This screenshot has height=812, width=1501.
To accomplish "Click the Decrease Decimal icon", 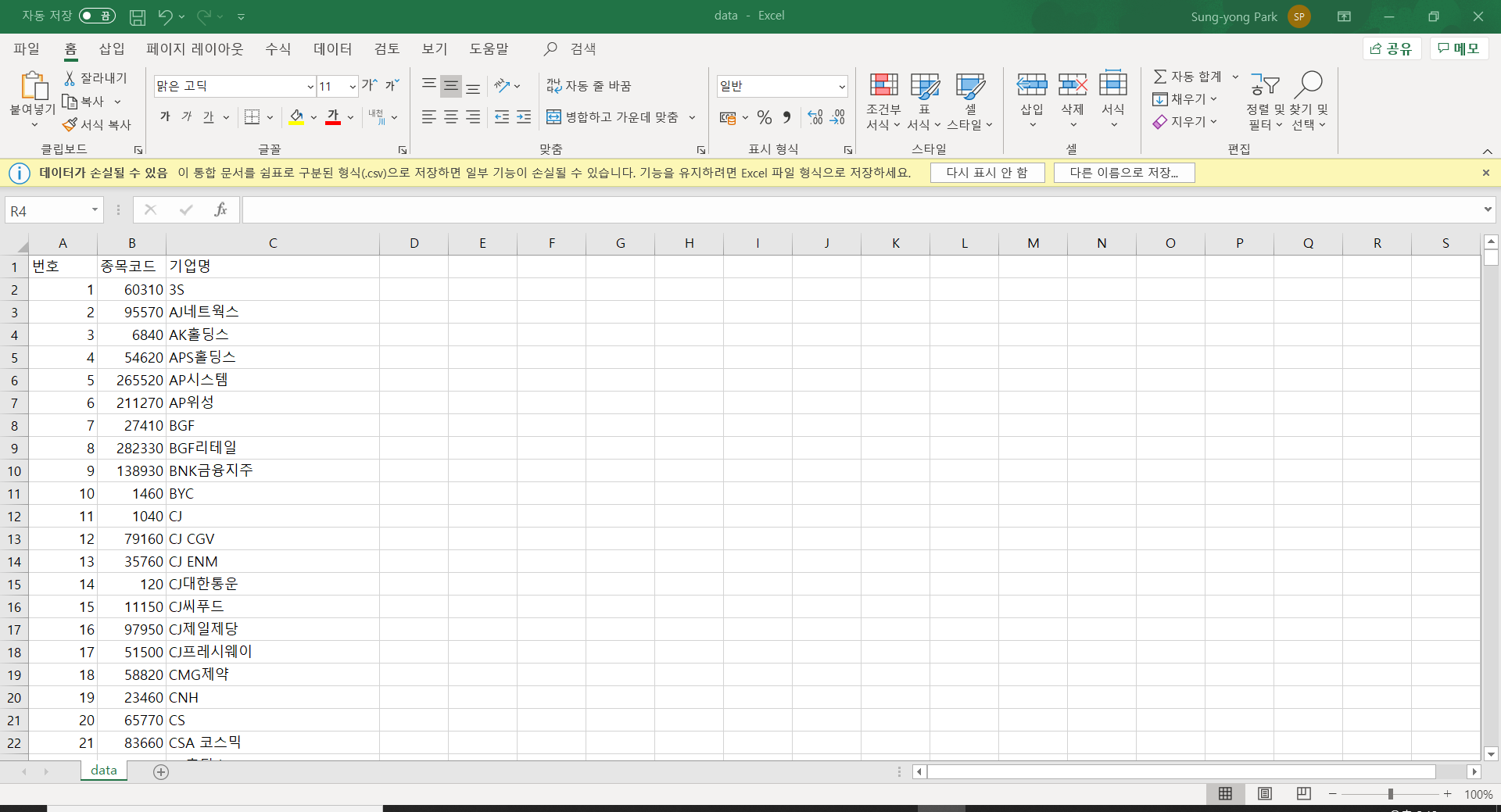I will tap(838, 117).
